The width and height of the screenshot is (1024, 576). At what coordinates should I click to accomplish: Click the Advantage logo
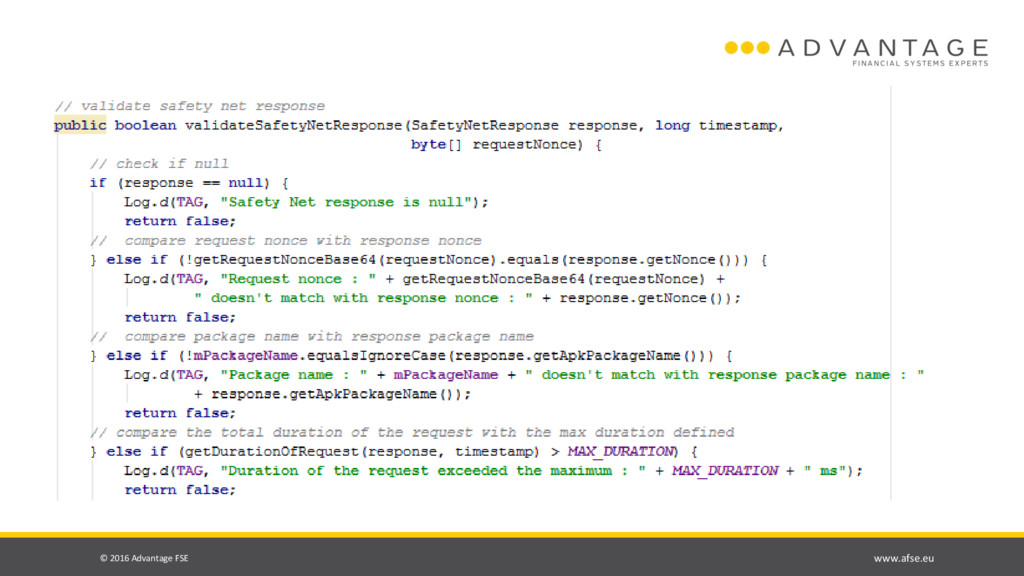point(856,52)
